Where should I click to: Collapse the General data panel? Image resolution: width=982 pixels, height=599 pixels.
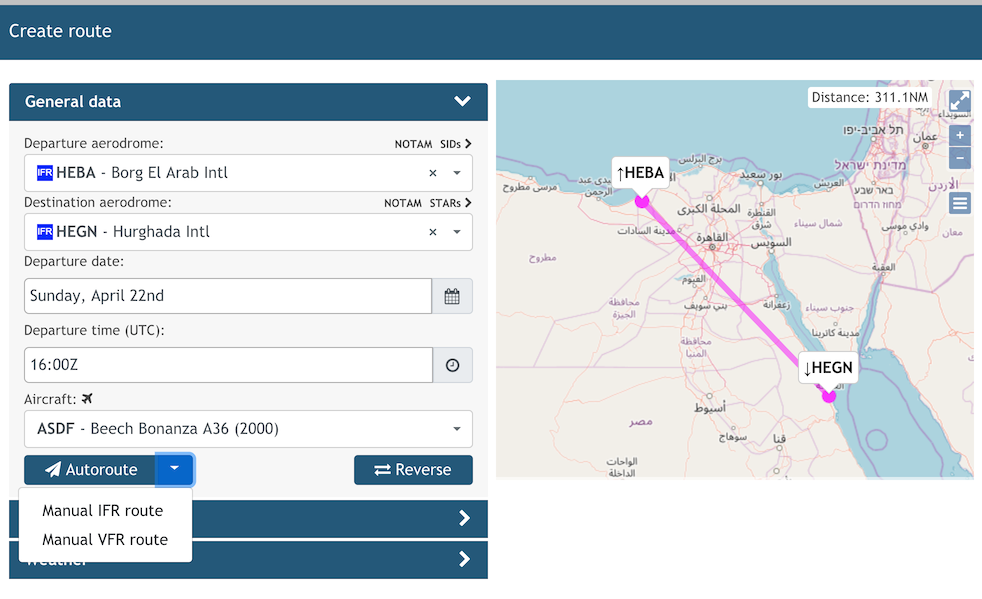pos(462,101)
